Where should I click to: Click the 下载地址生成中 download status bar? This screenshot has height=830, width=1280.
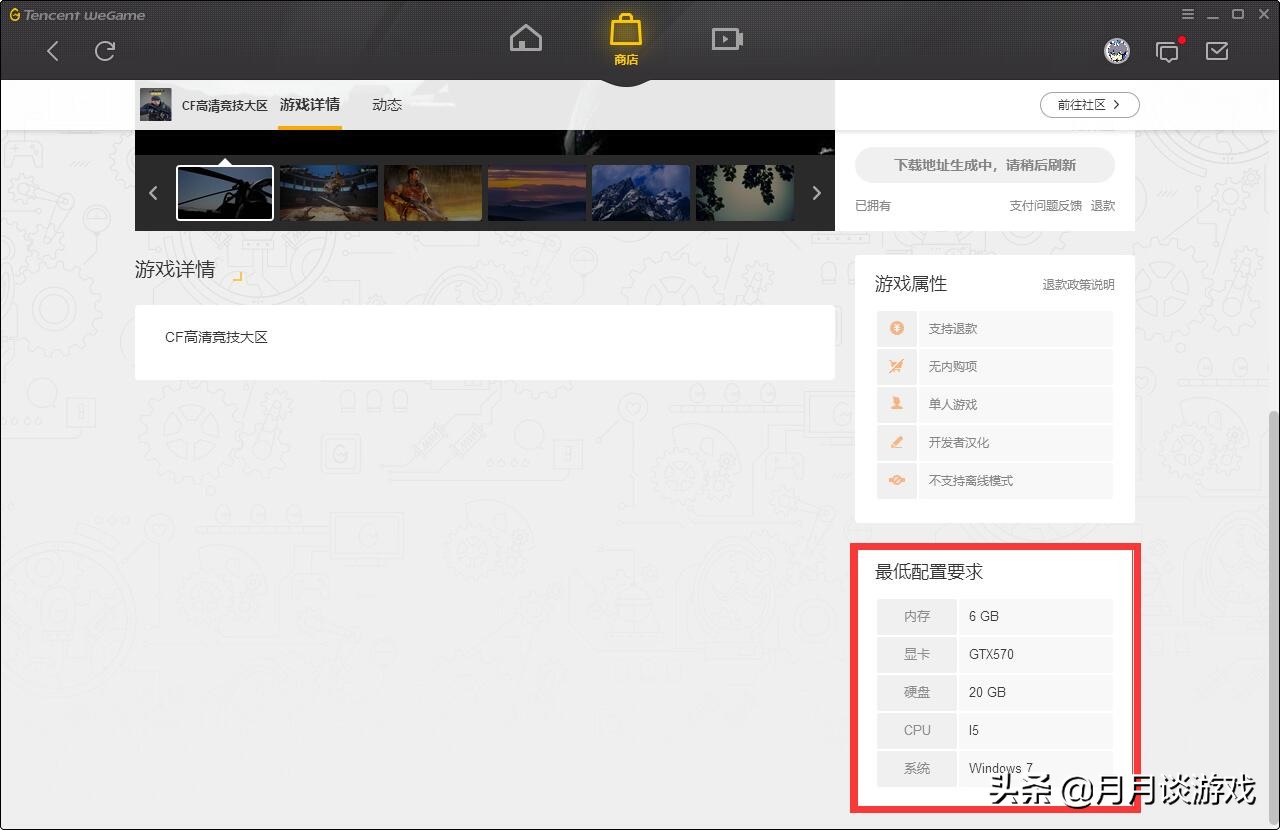984,164
